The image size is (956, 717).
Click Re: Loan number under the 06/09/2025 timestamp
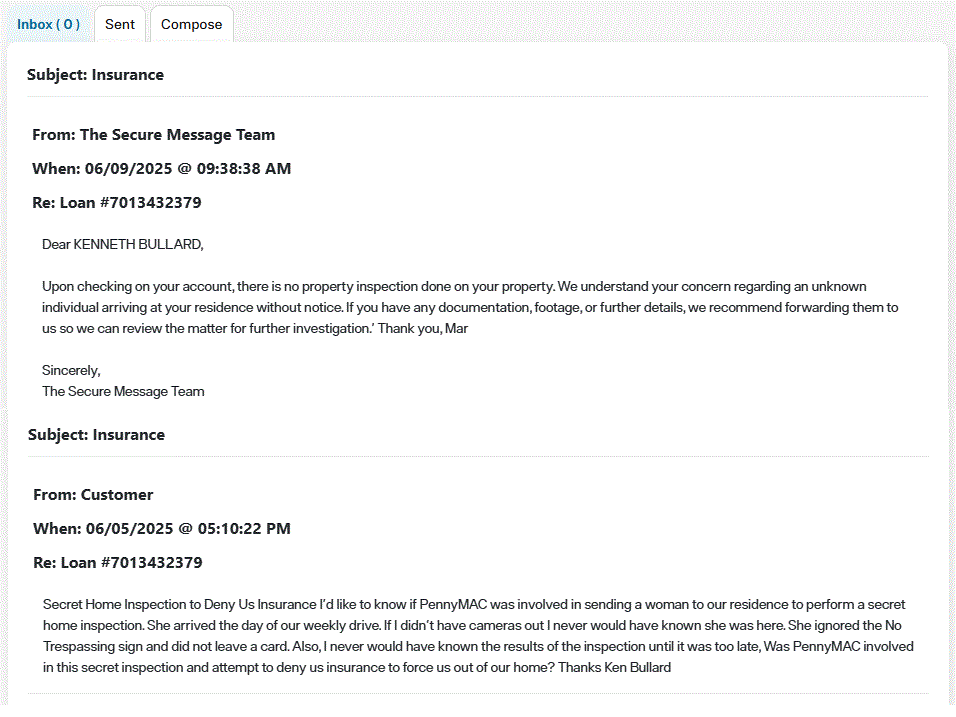coord(117,202)
